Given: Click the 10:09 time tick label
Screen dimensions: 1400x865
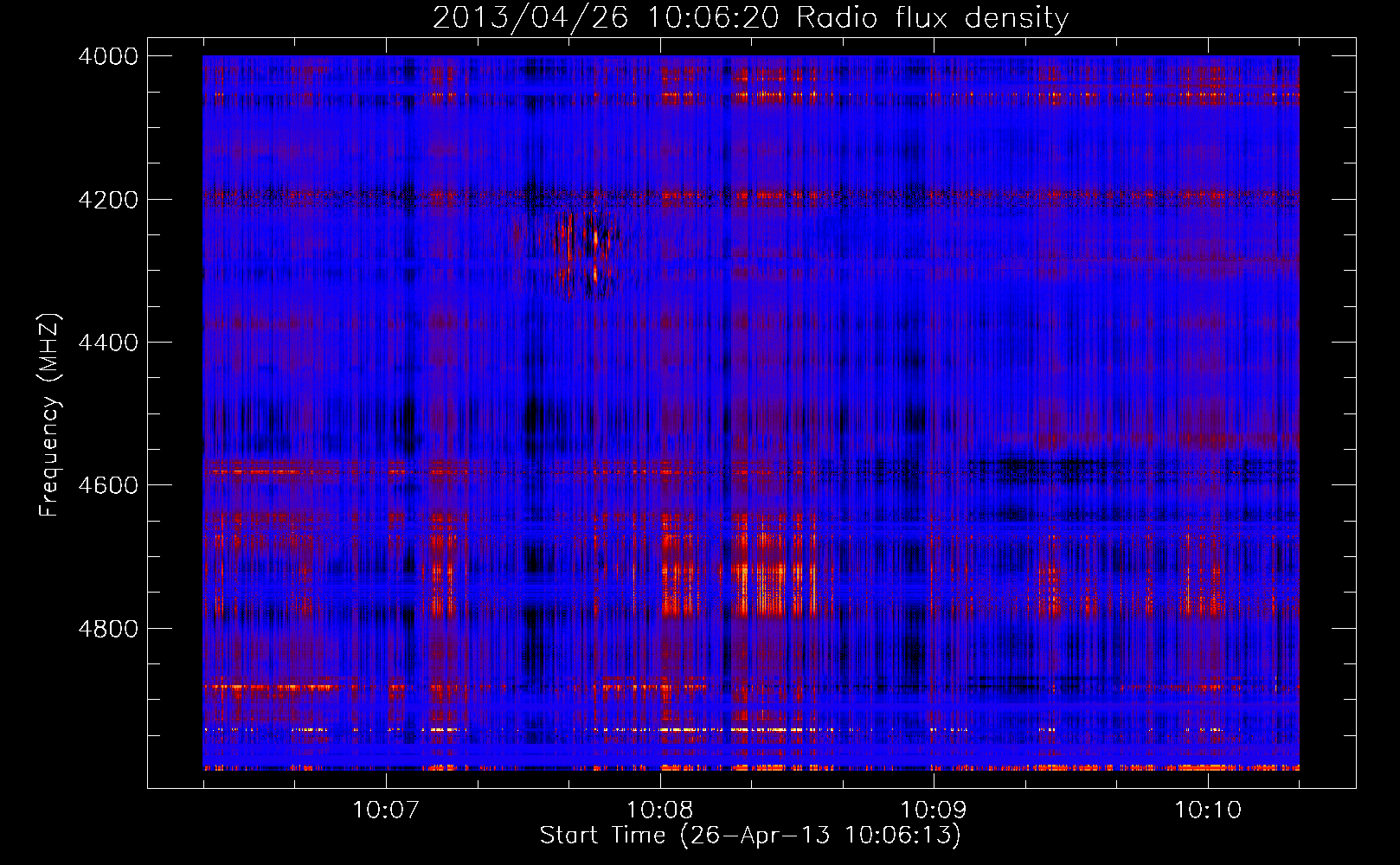Looking at the screenshot, I should click(x=934, y=811).
